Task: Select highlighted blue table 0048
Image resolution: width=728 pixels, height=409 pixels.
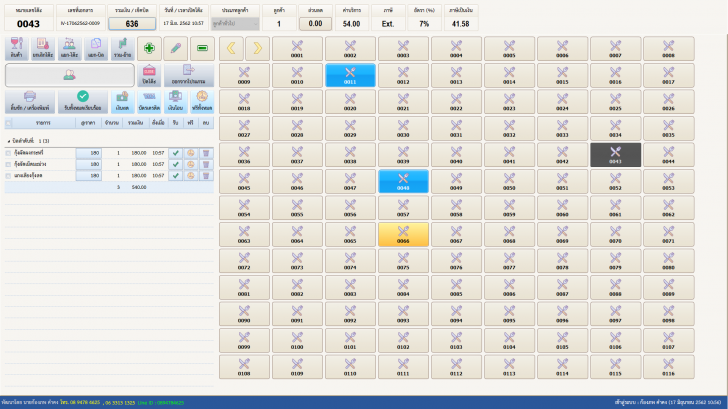Action: (403, 181)
